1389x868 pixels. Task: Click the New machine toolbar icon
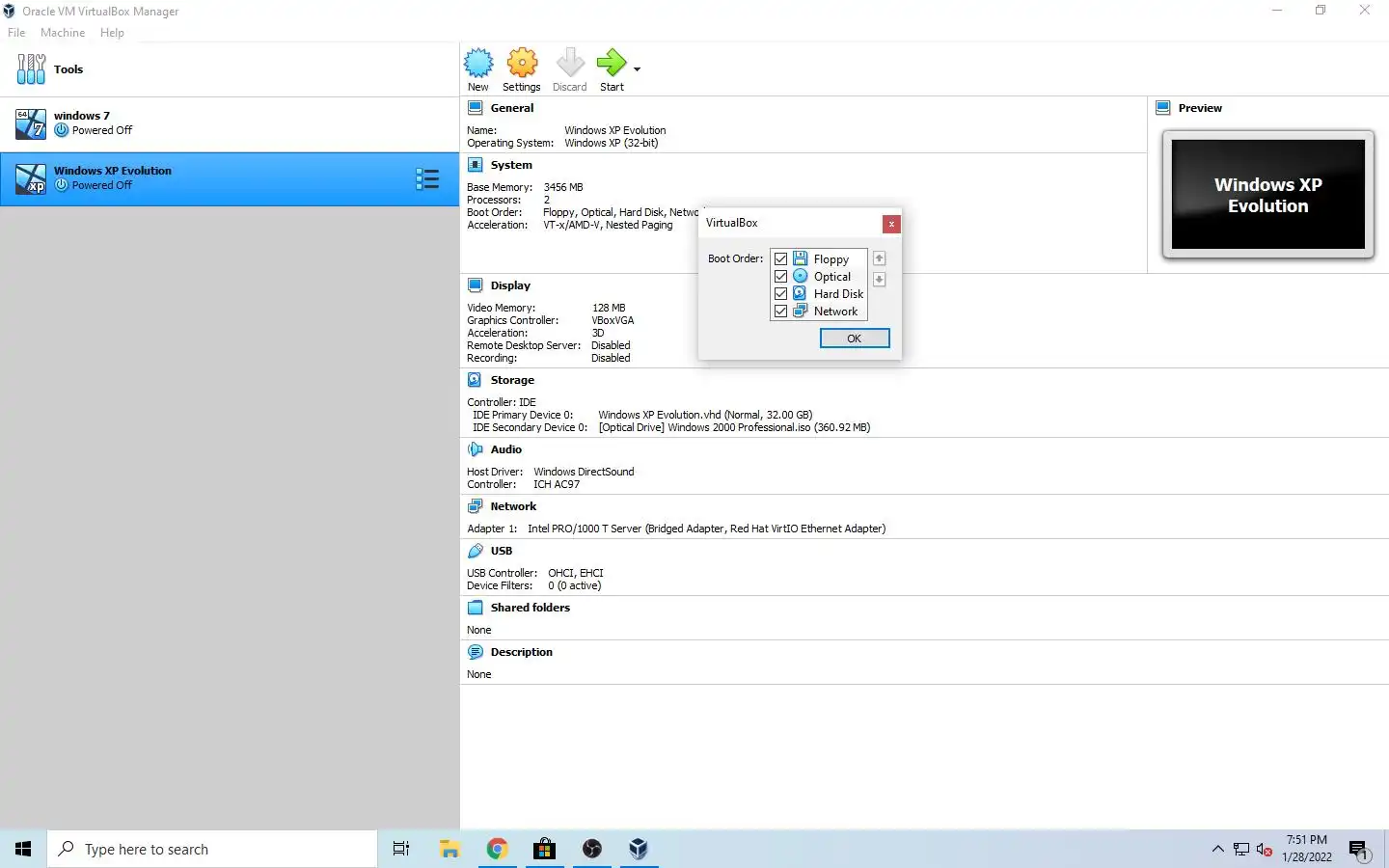tap(478, 64)
